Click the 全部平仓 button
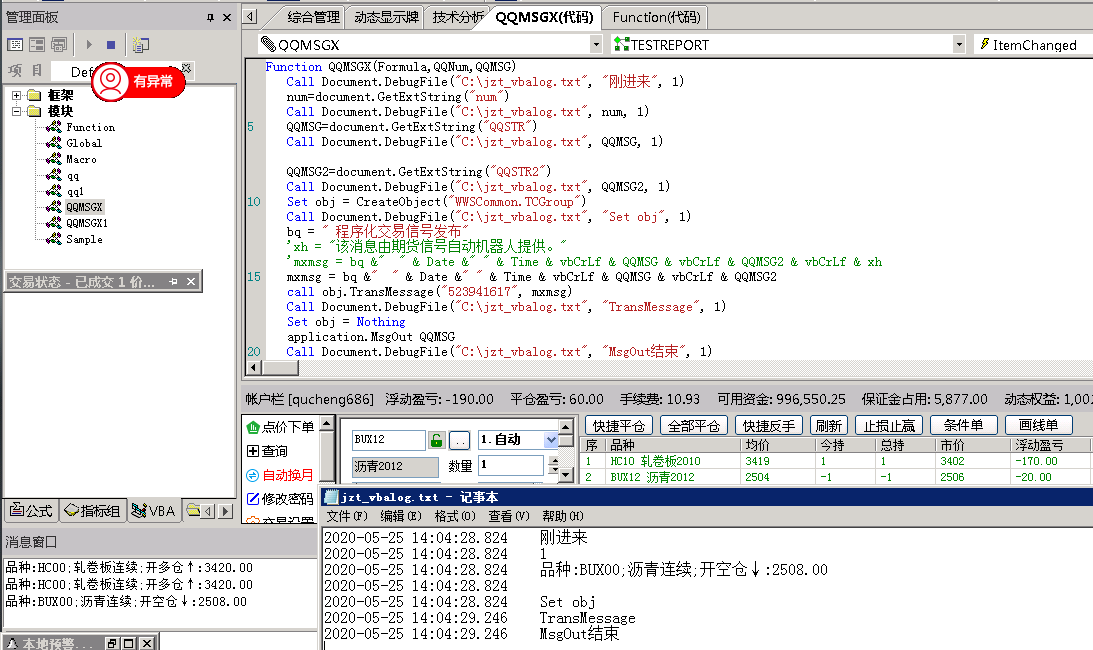 (694, 425)
